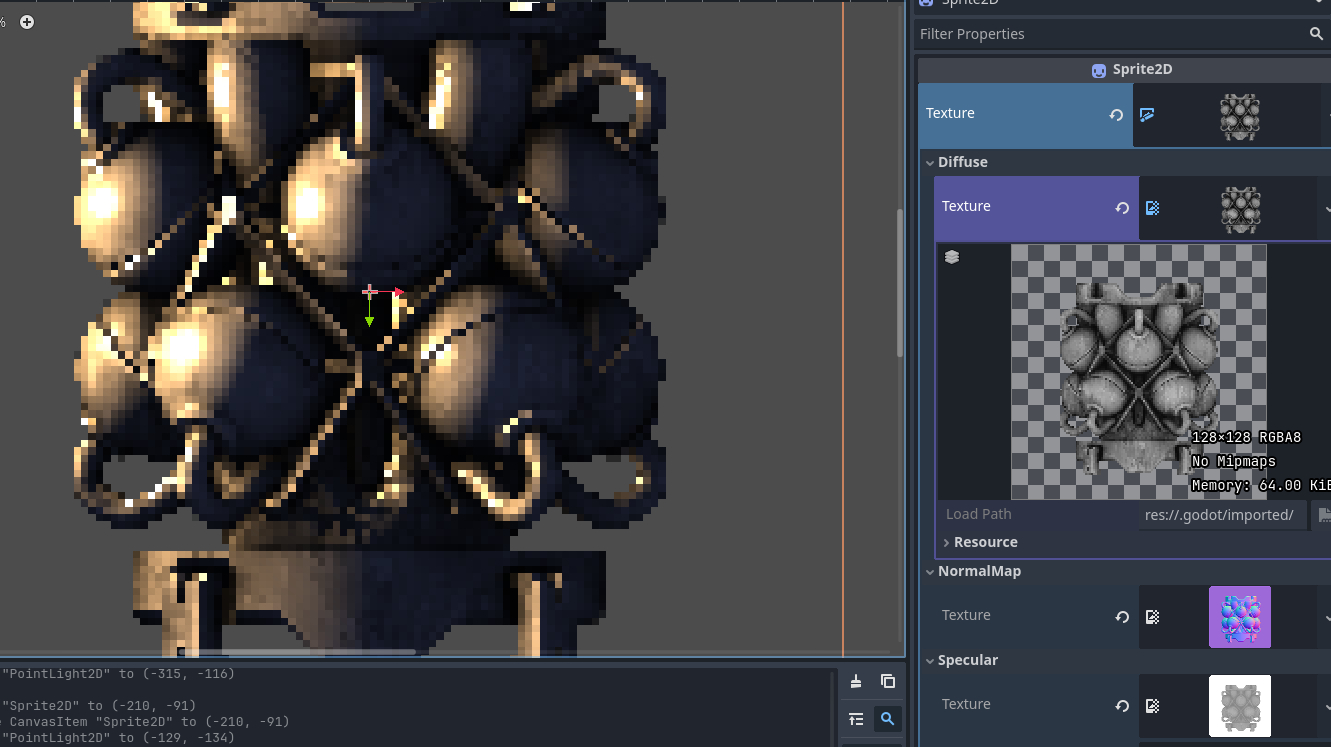The height and width of the screenshot is (747, 1331).
Task: Click the zoom in plus button in viewport
Action: [x=27, y=22]
